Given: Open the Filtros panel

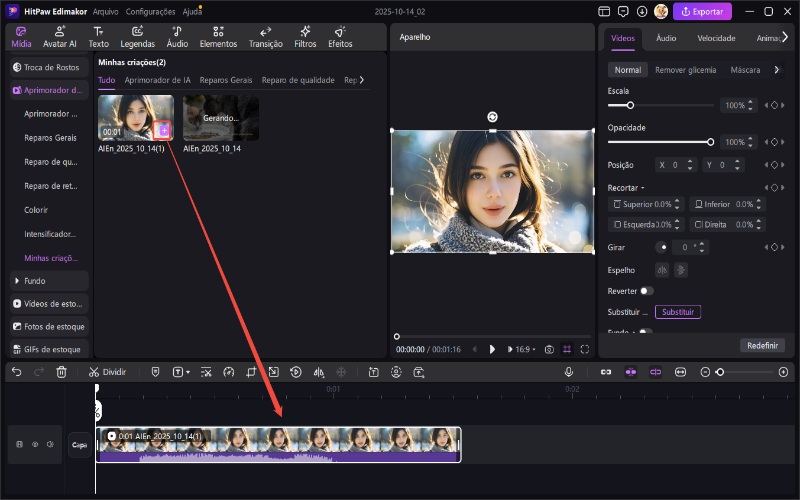Looking at the screenshot, I should click(x=305, y=37).
